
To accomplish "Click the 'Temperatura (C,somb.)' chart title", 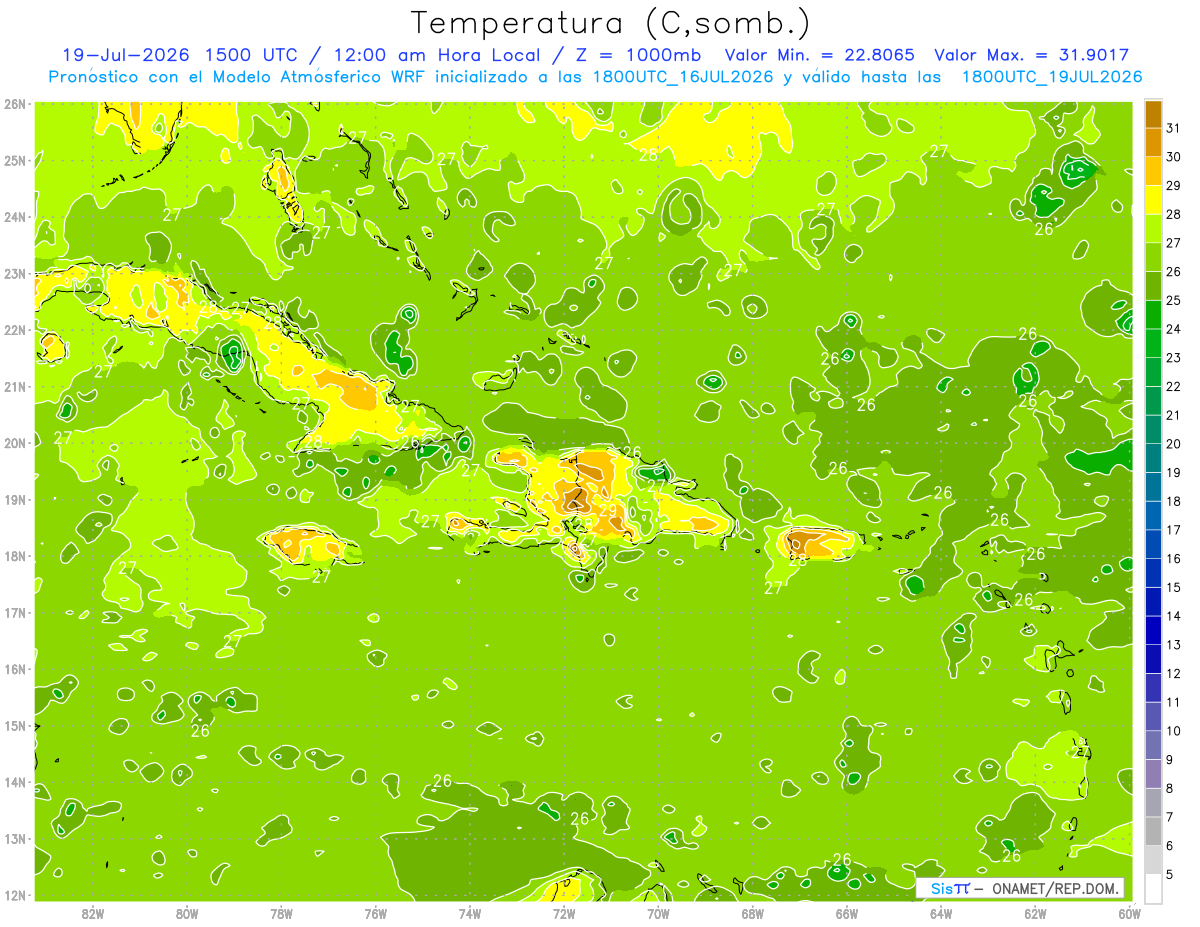I will pos(610,23).
